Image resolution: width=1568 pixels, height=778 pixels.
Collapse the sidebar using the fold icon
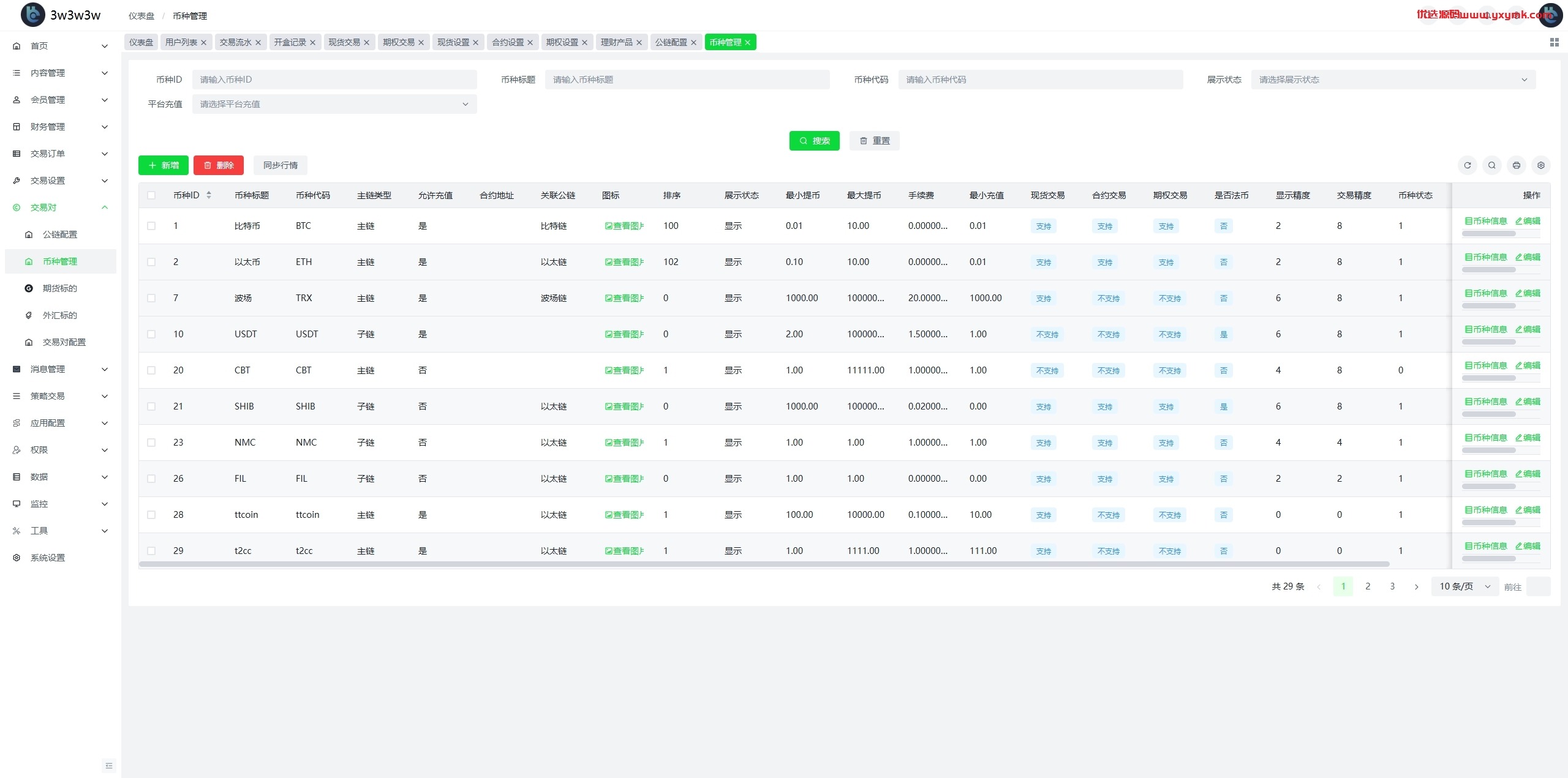point(109,765)
